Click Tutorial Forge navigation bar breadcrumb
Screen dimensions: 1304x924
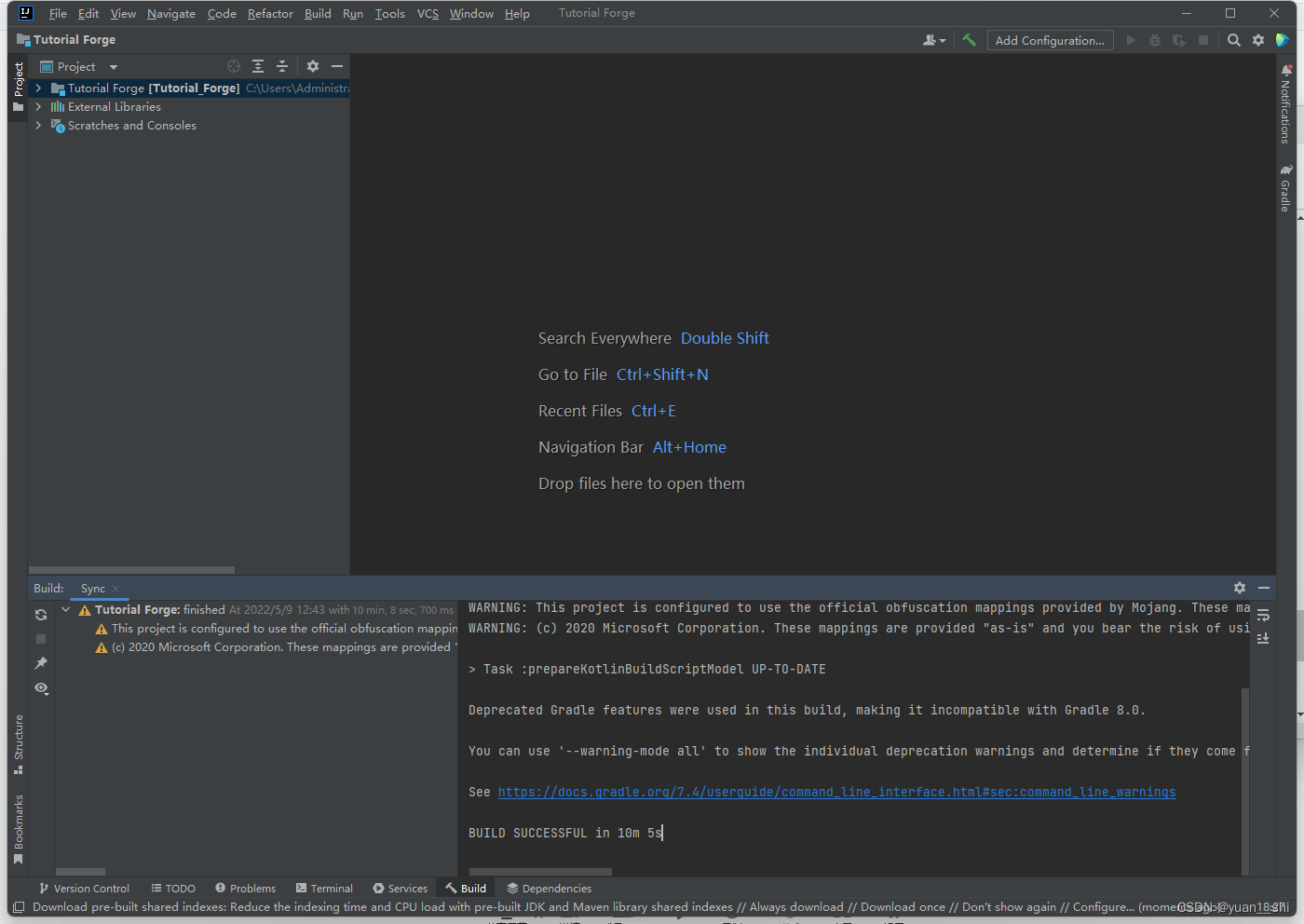(x=66, y=40)
